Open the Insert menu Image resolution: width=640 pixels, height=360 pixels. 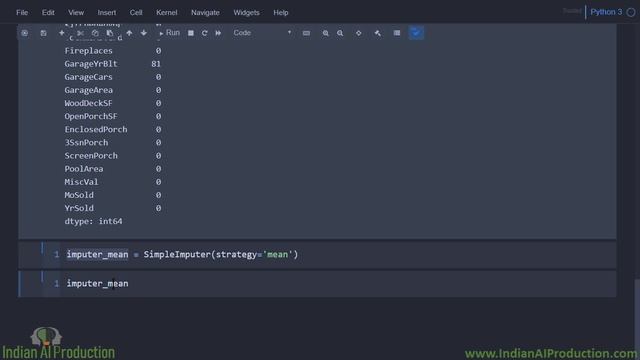(x=107, y=13)
